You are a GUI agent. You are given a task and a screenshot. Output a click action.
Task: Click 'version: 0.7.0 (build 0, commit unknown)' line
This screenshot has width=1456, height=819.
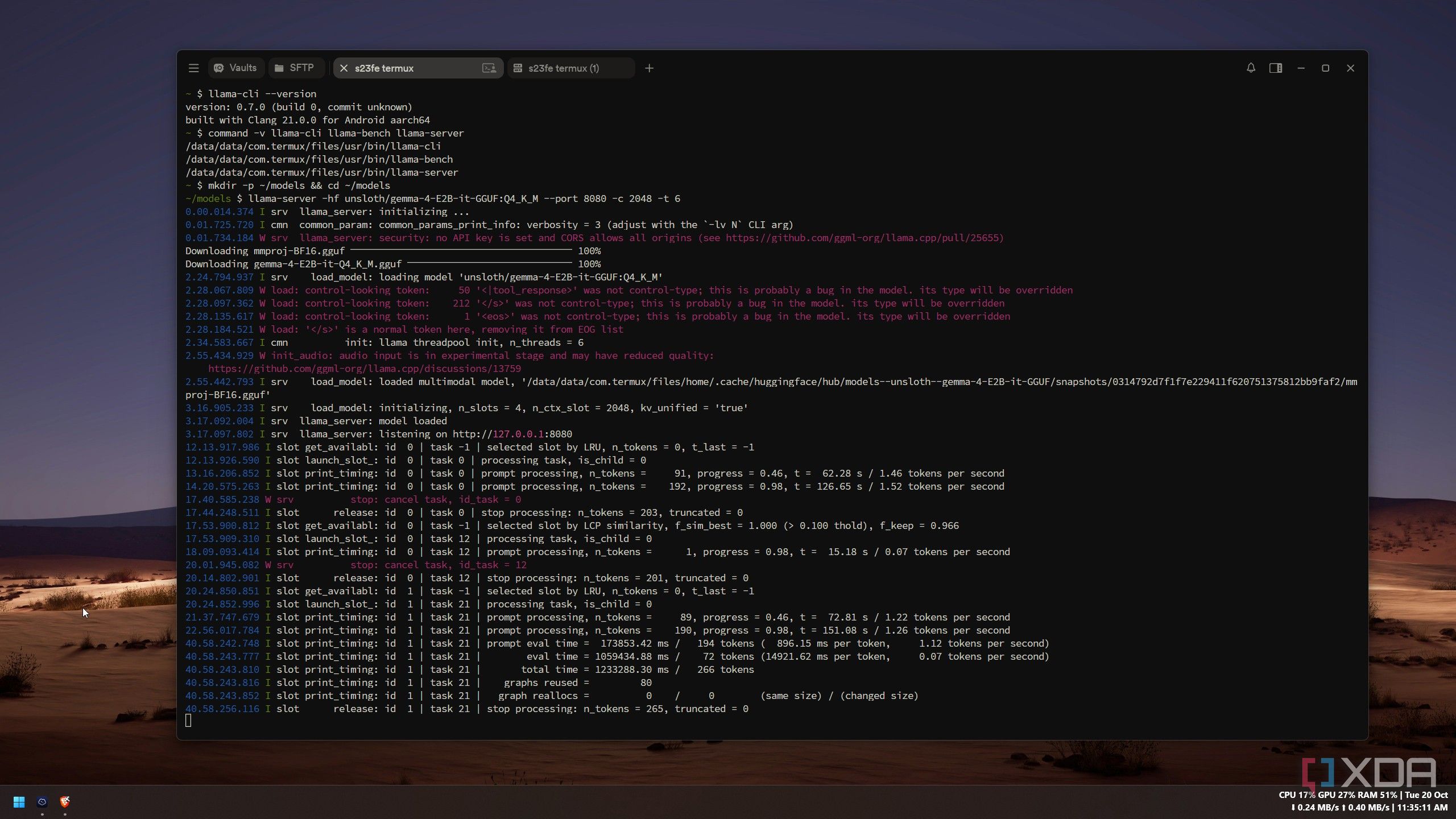coord(299,107)
